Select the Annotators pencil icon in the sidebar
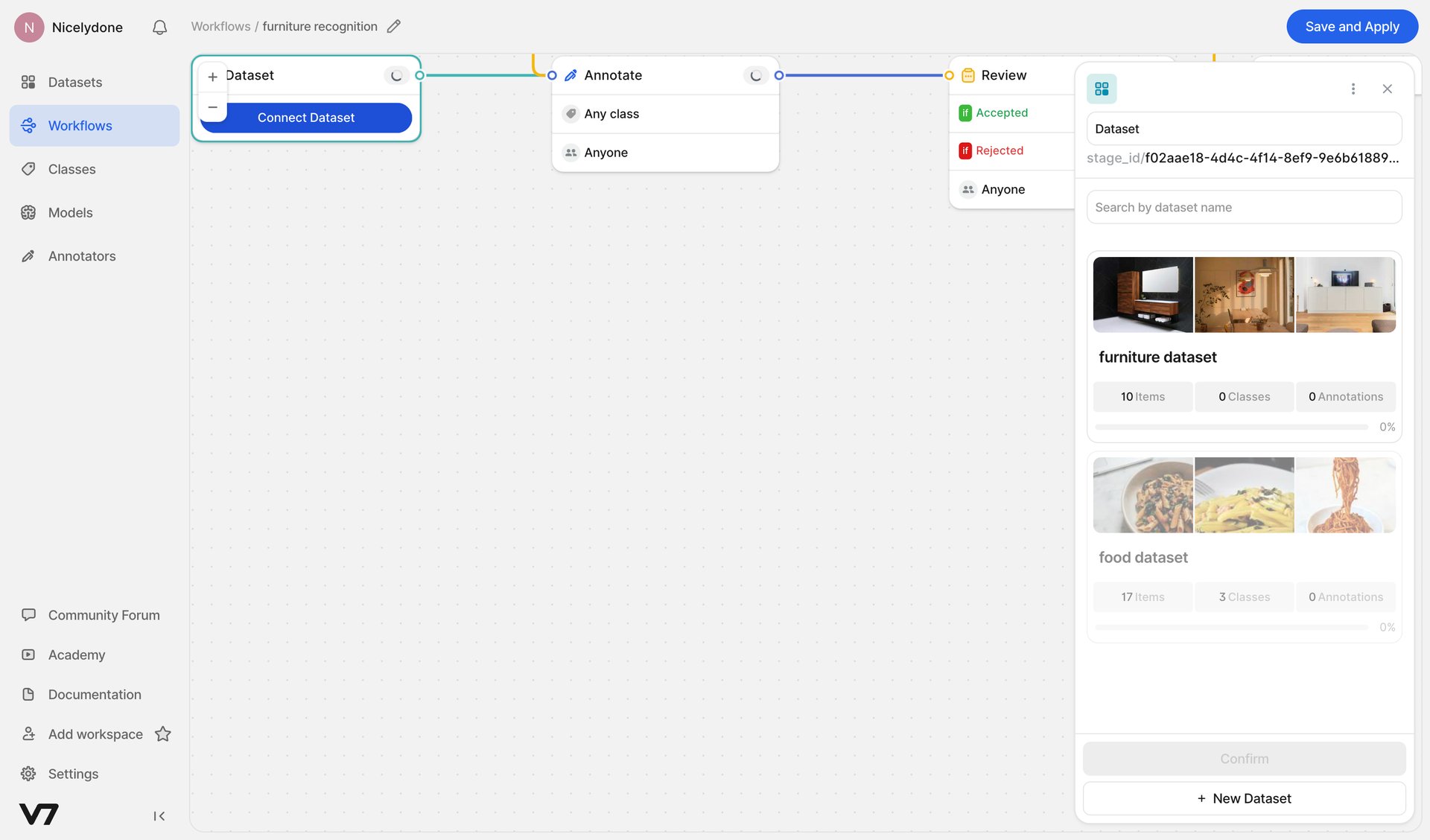The width and height of the screenshot is (1430, 840). [x=28, y=255]
